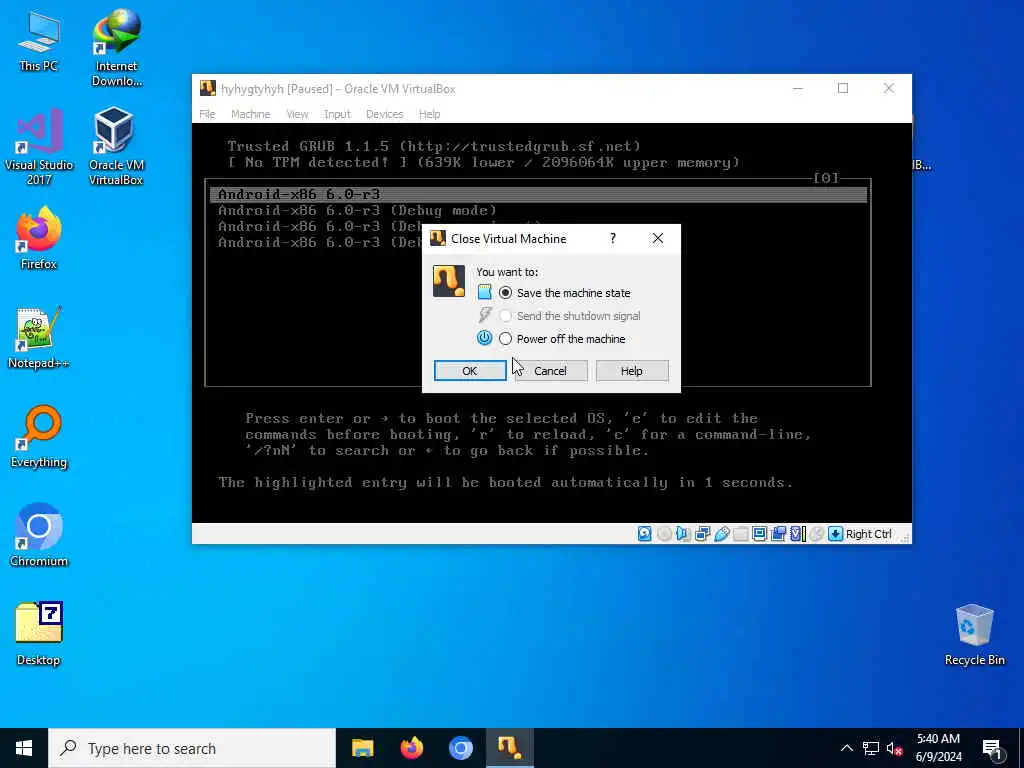Open the View menu
The width and height of the screenshot is (1024, 768).
click(297, 114)
